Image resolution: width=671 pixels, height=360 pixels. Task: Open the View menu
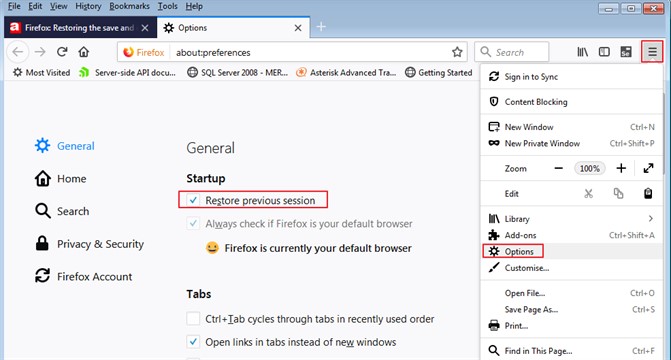(x=59, y=6)
